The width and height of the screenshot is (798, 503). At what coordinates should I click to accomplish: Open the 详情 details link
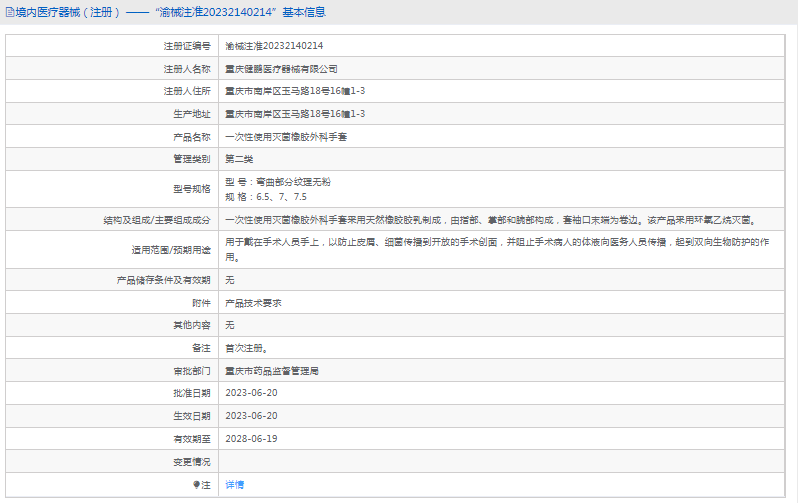pos(235,485)
